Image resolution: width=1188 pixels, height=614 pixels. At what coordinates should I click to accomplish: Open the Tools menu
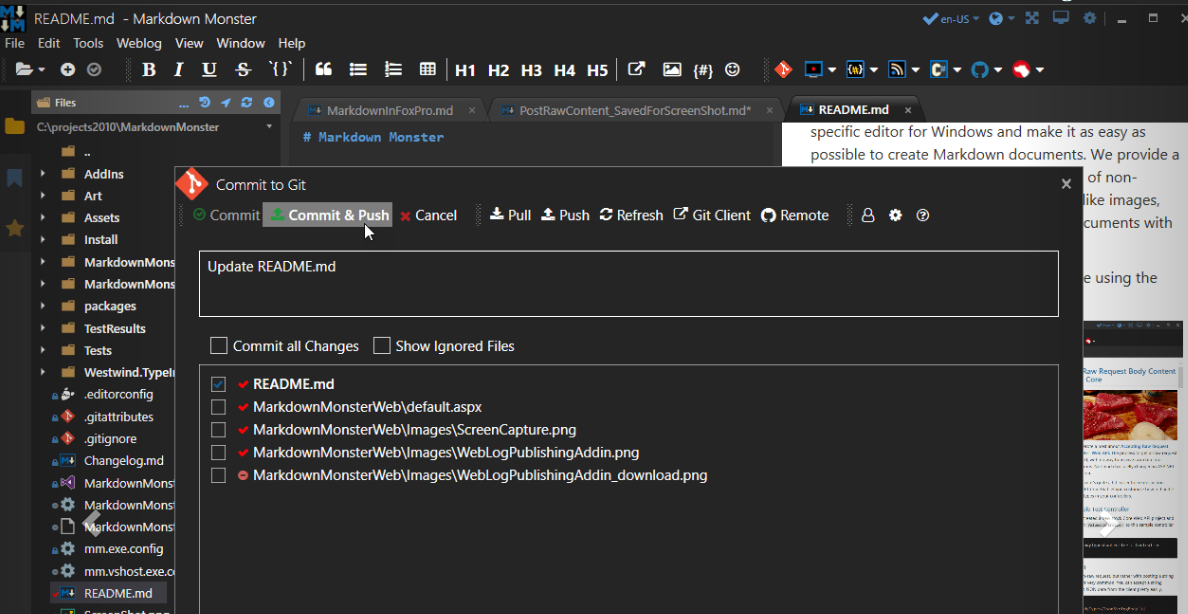tap(88, 43)
